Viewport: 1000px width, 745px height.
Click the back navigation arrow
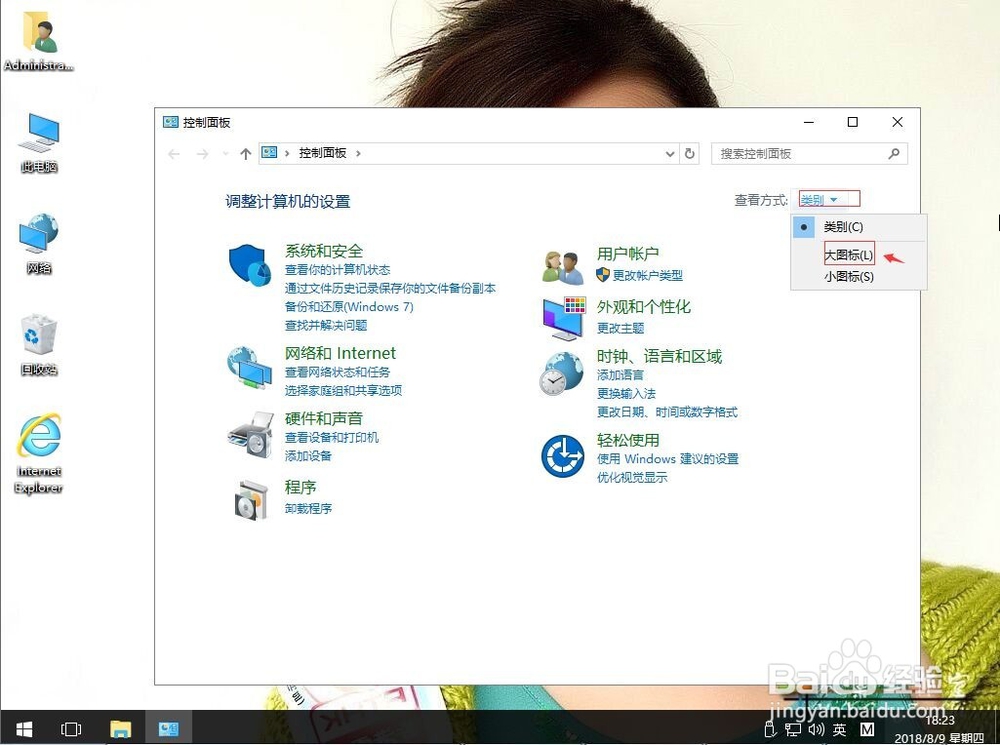[174, 153]
